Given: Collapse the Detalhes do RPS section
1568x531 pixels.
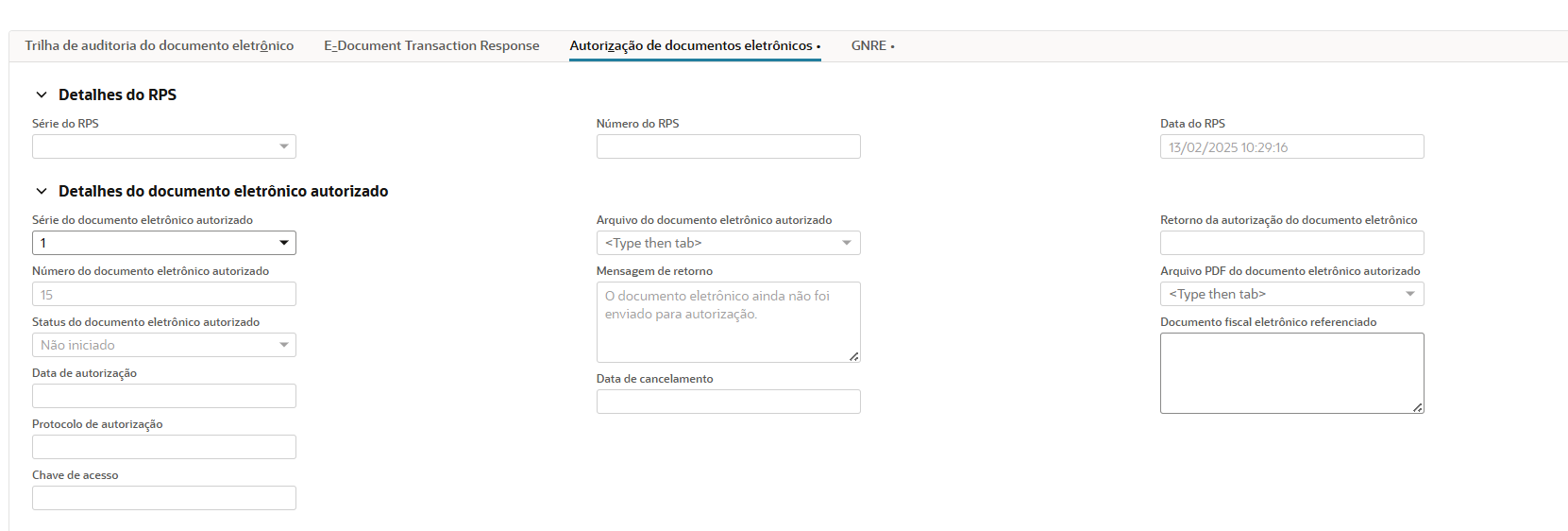Looking at the screenshot, I should [42, 94].
